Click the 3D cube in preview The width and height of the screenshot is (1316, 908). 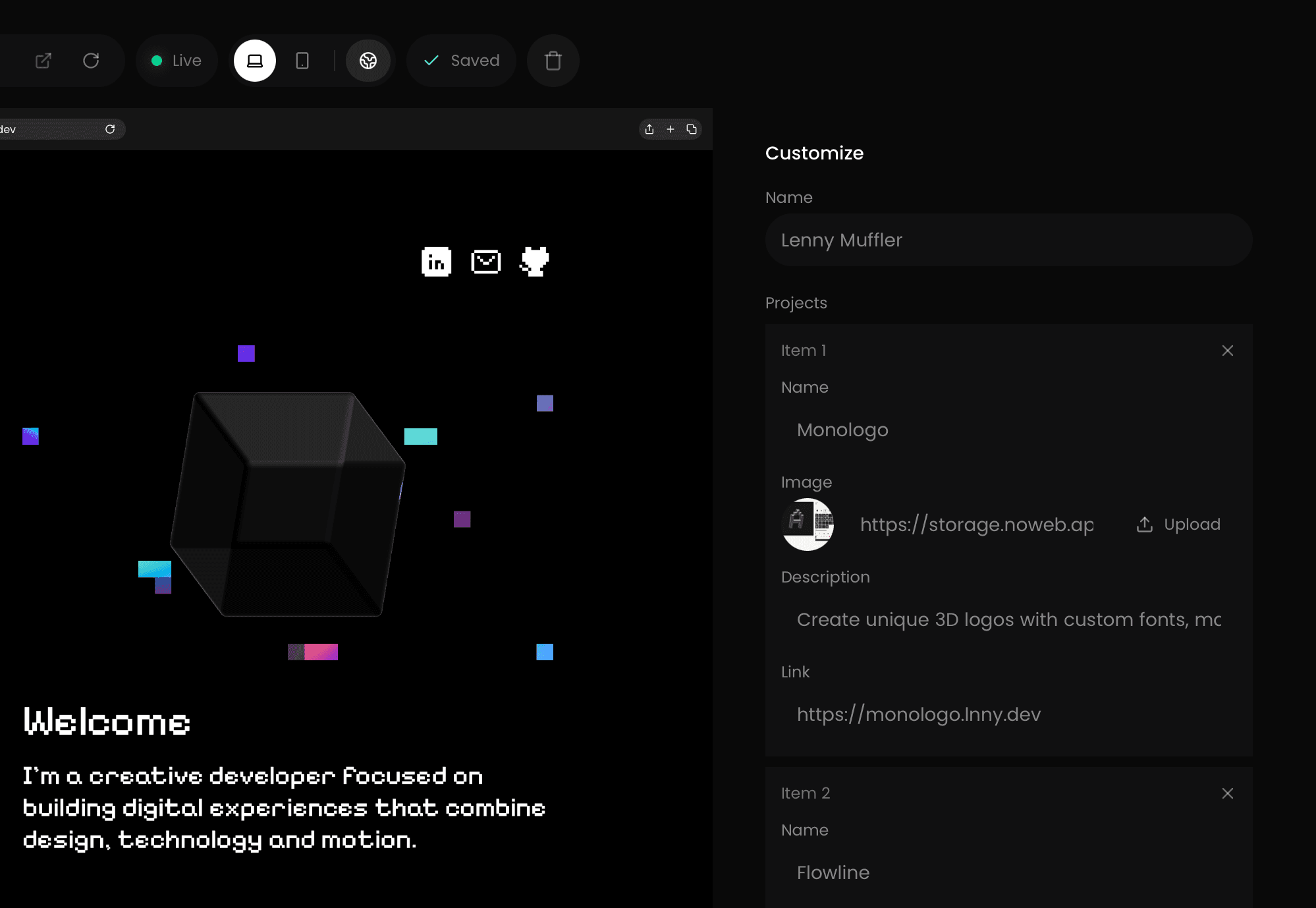[288, 504]
